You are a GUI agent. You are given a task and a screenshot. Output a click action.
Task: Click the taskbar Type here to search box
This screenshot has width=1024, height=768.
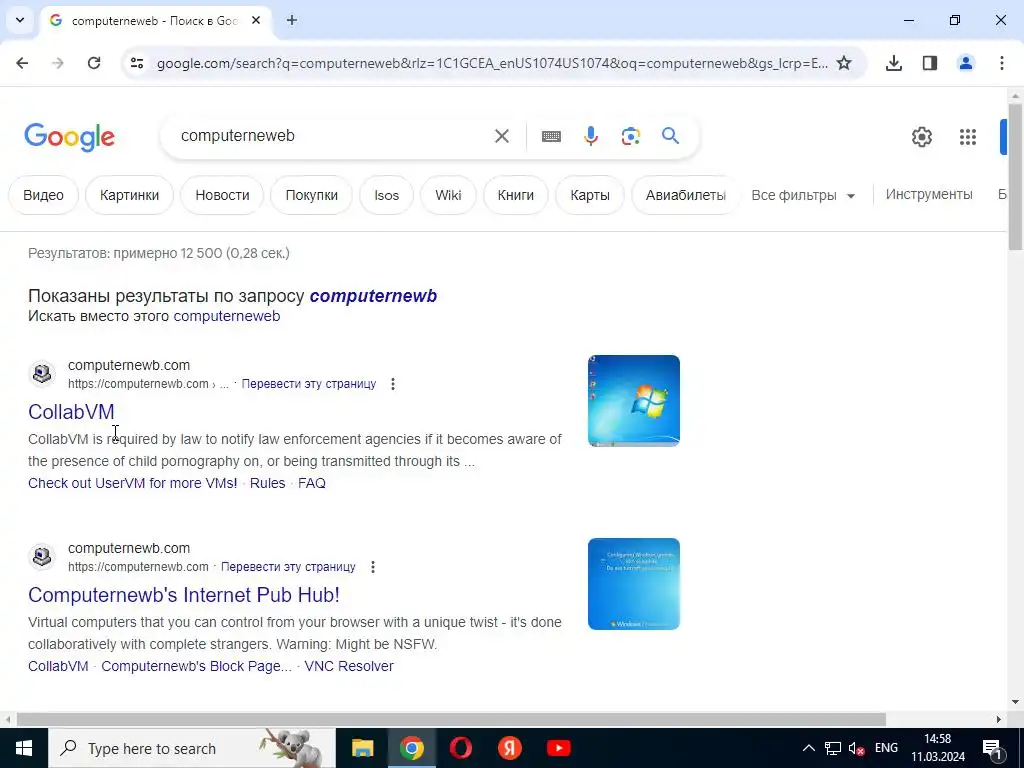tap(192, 748)
